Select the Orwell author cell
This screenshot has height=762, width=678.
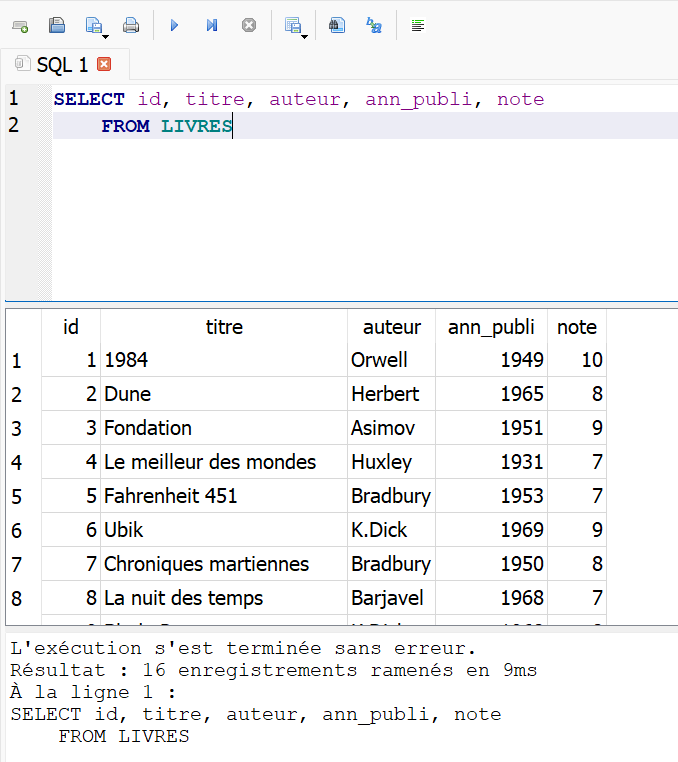379,360
